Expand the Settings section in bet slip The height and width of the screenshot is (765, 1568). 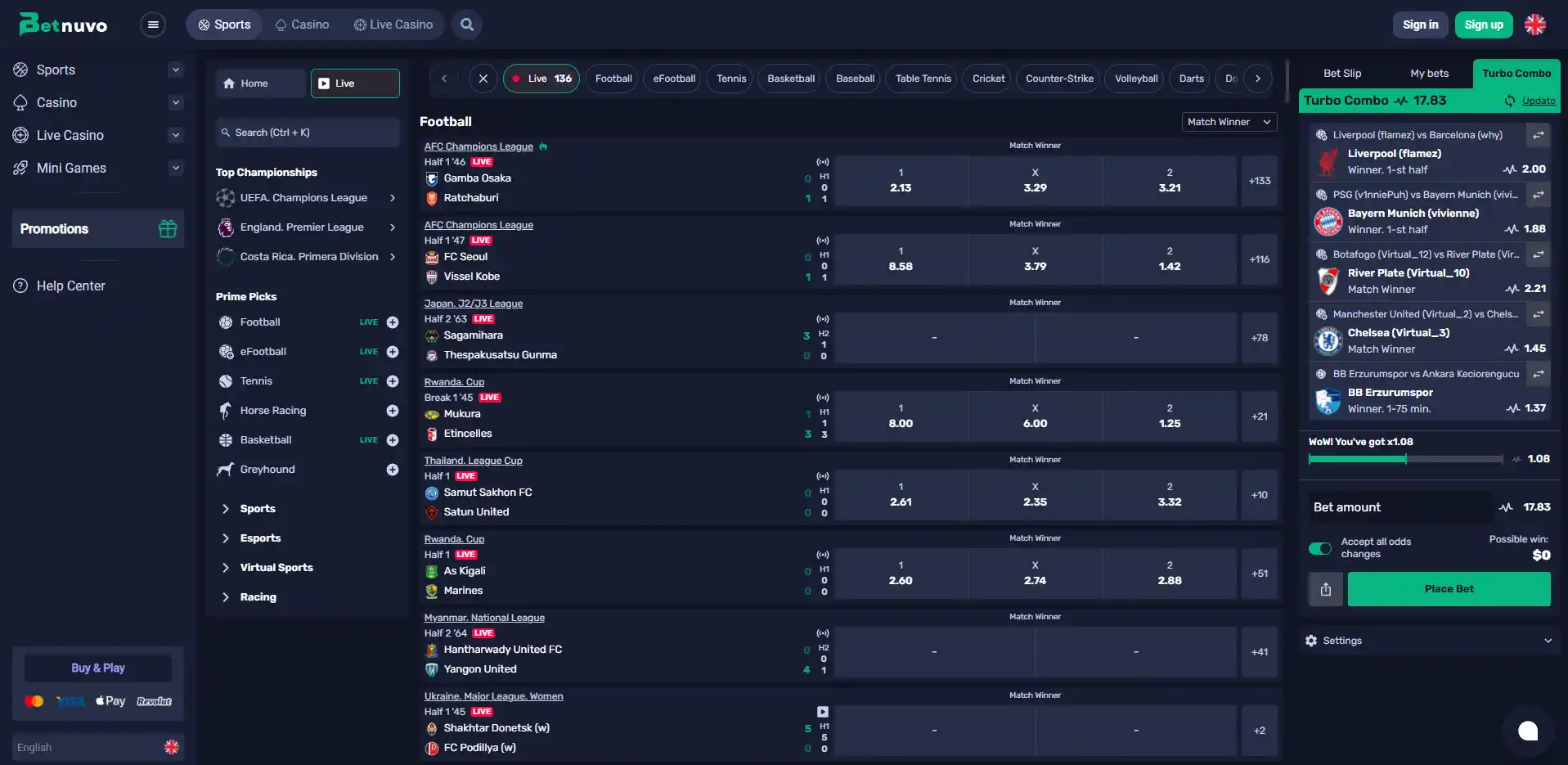pyautogui.click(x=1429, y=641)
